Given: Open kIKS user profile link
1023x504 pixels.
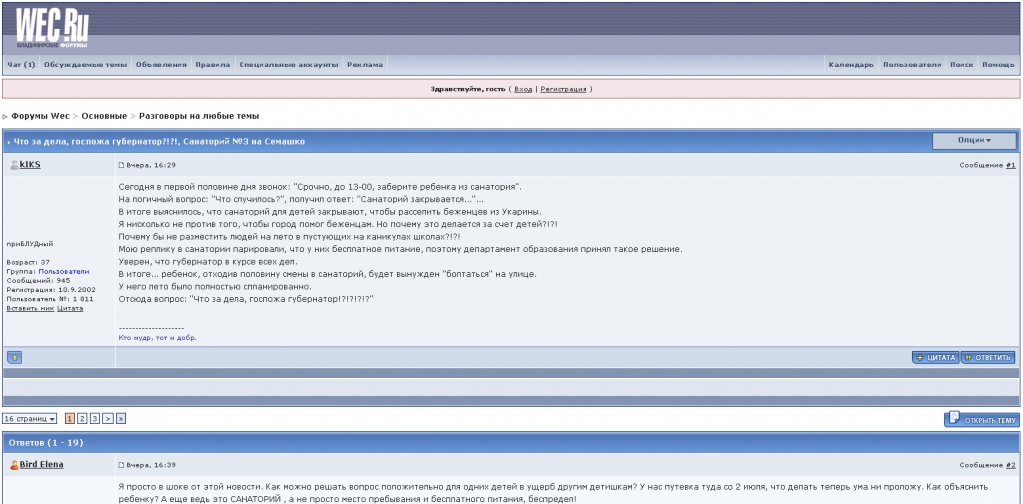Looking at the screenshot, I should click(x=30, y=165).
